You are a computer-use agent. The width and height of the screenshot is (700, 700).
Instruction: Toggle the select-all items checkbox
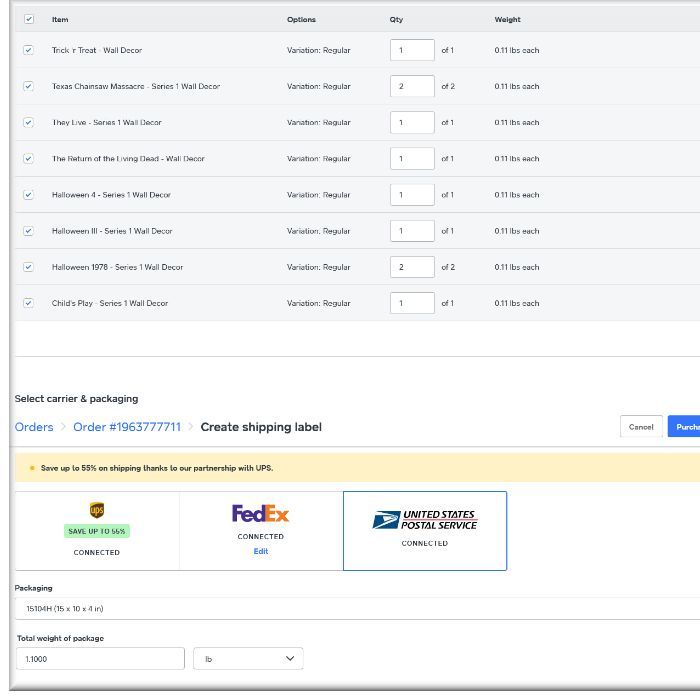[28, 19]
